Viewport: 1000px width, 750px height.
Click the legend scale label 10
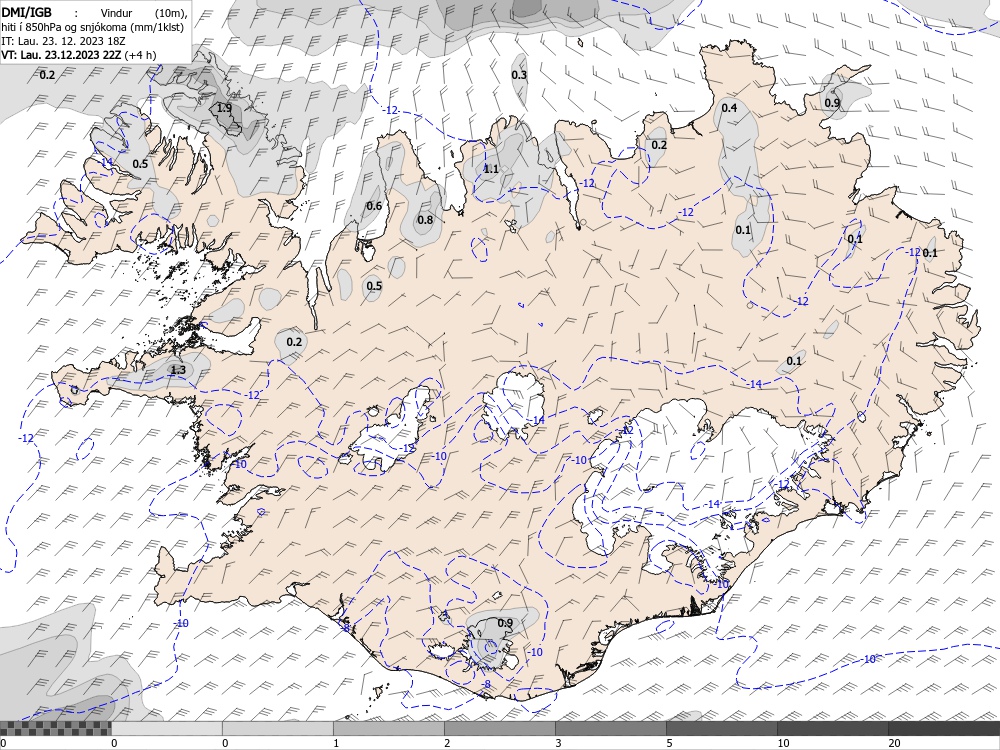click(x=783, y=742)
